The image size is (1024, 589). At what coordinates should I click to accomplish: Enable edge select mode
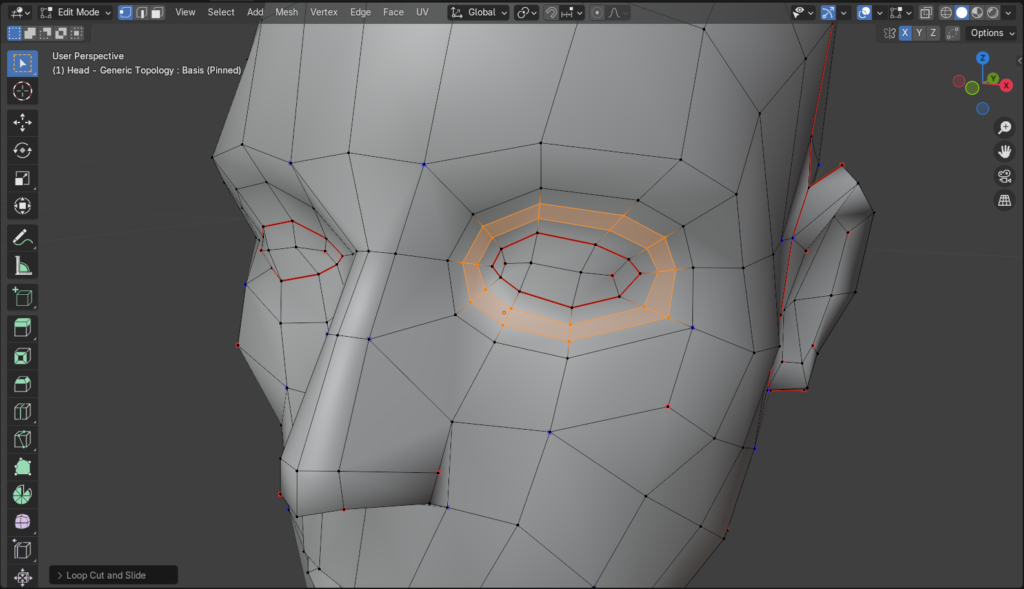141,12
